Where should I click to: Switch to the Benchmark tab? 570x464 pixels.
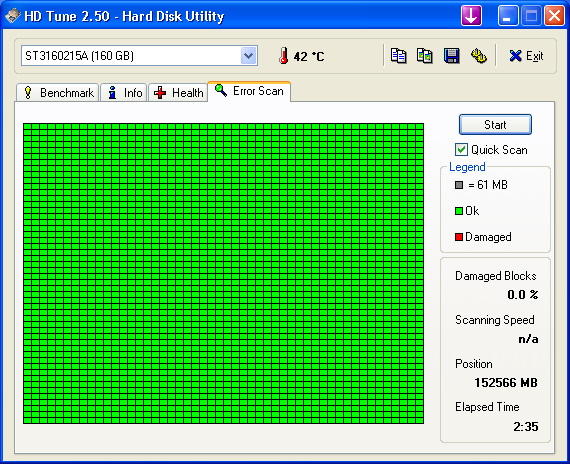(x=57, y=92)
